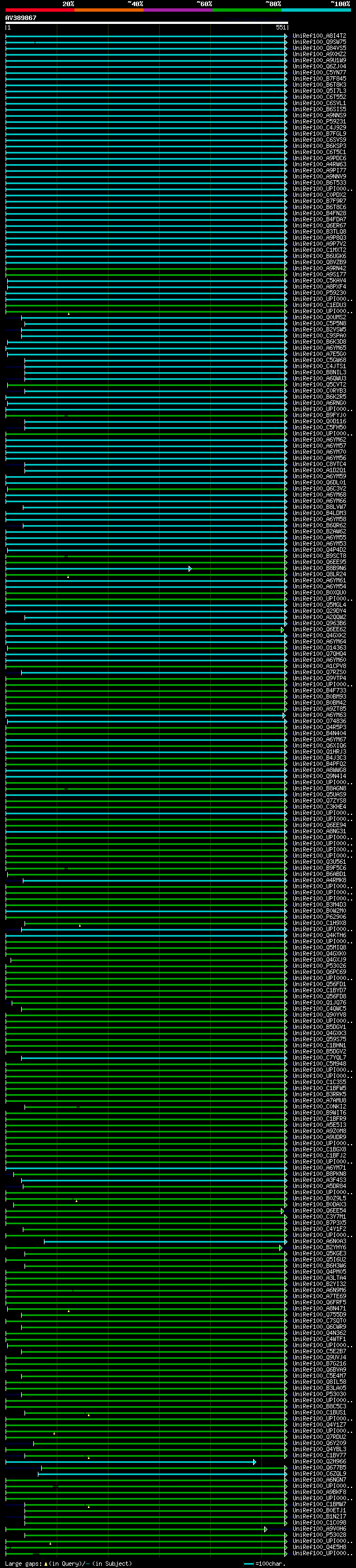Click arrowhead at end of UniRef100_A8I4T2 bar
This screenshot has height=1568, width=356.
[285, 36]
